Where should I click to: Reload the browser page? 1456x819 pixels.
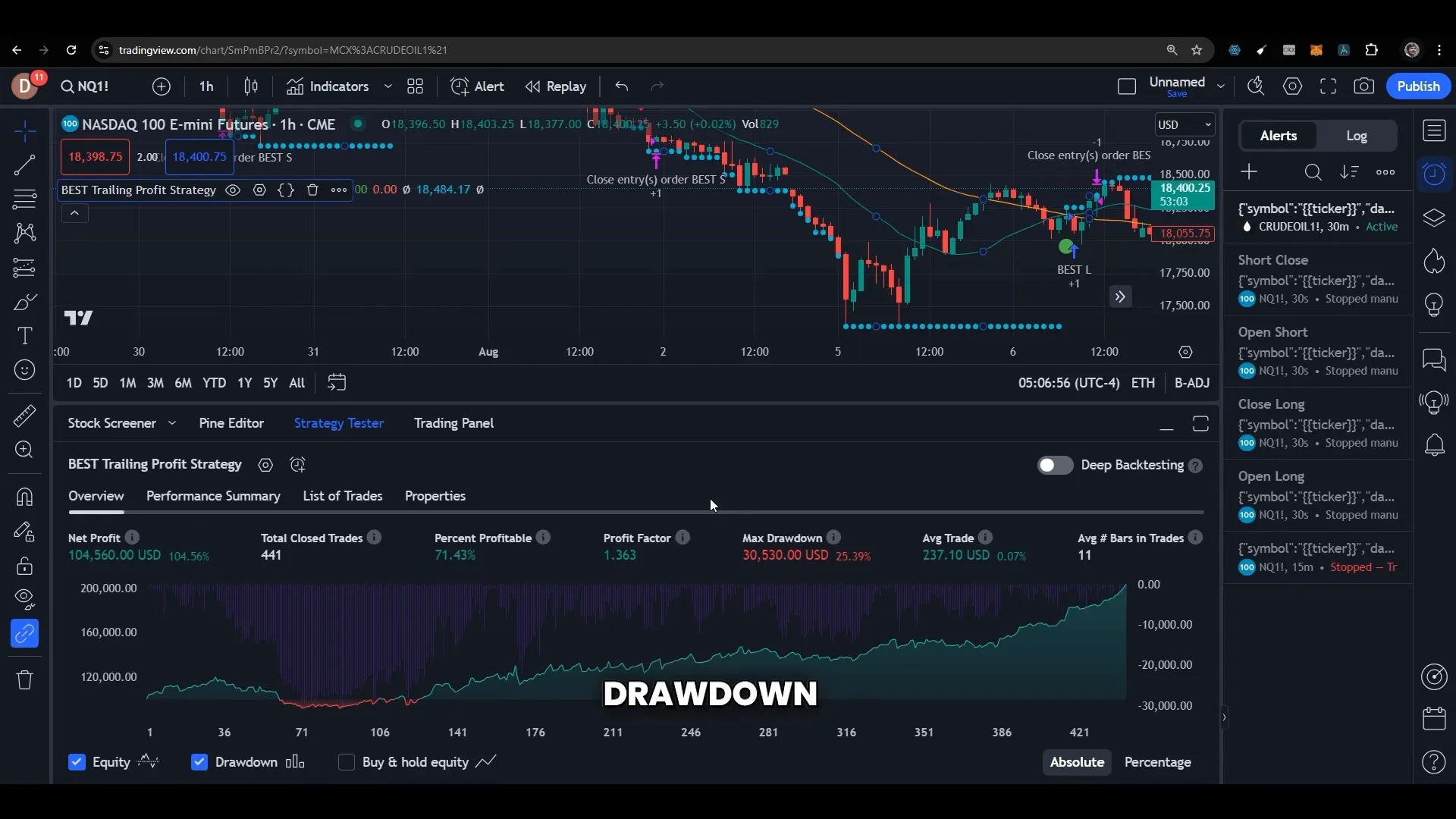pos(71,50)
